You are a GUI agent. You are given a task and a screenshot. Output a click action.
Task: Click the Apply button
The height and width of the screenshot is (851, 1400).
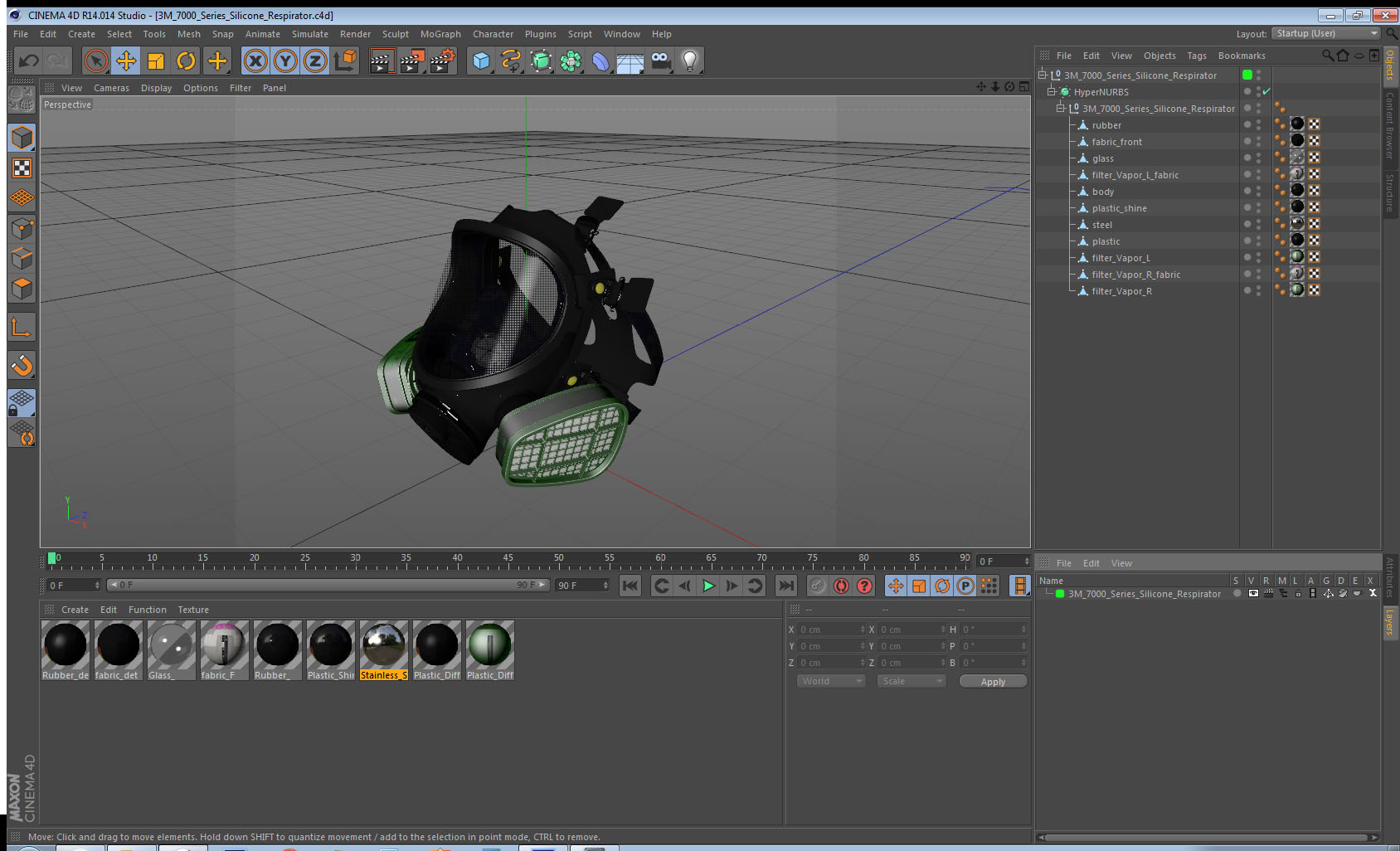[x=993, y=682]
